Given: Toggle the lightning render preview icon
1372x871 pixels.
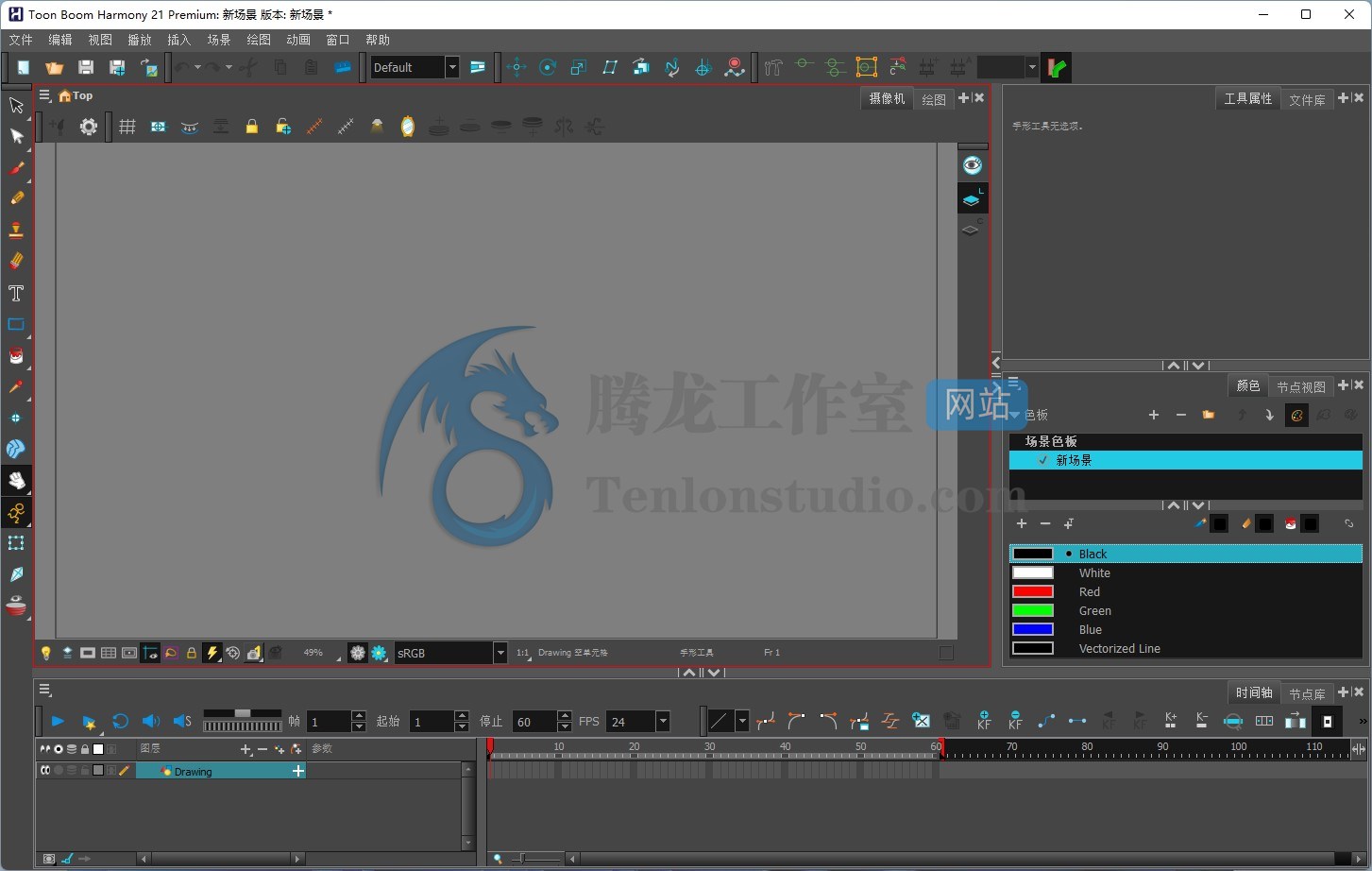Looking at the screenshot, I should (x=212, y=653).
